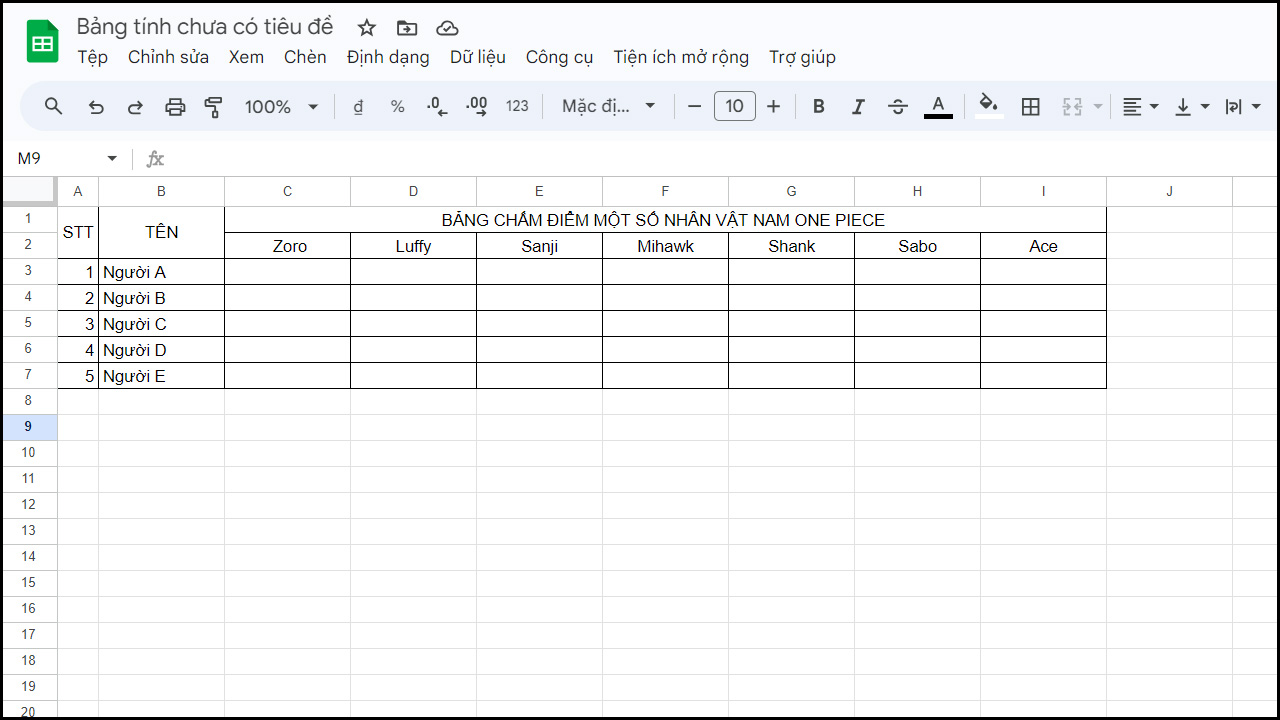Image resolution: width=1280 pixels, height=720 pixels.
Task: Toggle bold formatting
Action: [818, 106]
